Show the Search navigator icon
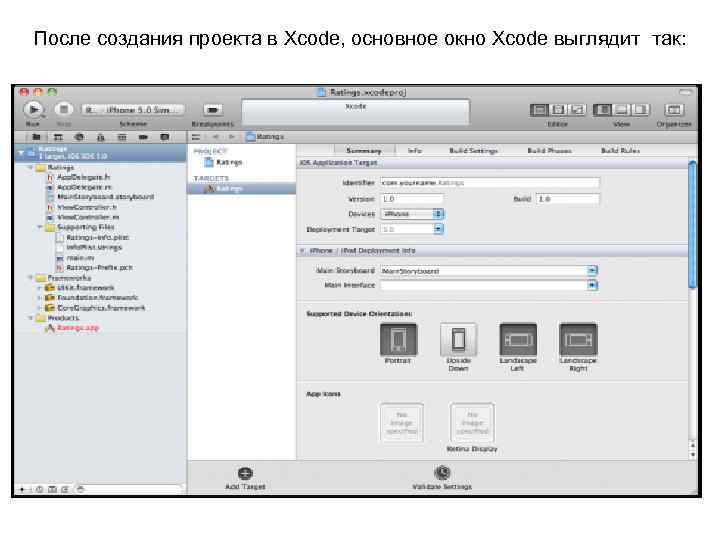 [79, 137]
